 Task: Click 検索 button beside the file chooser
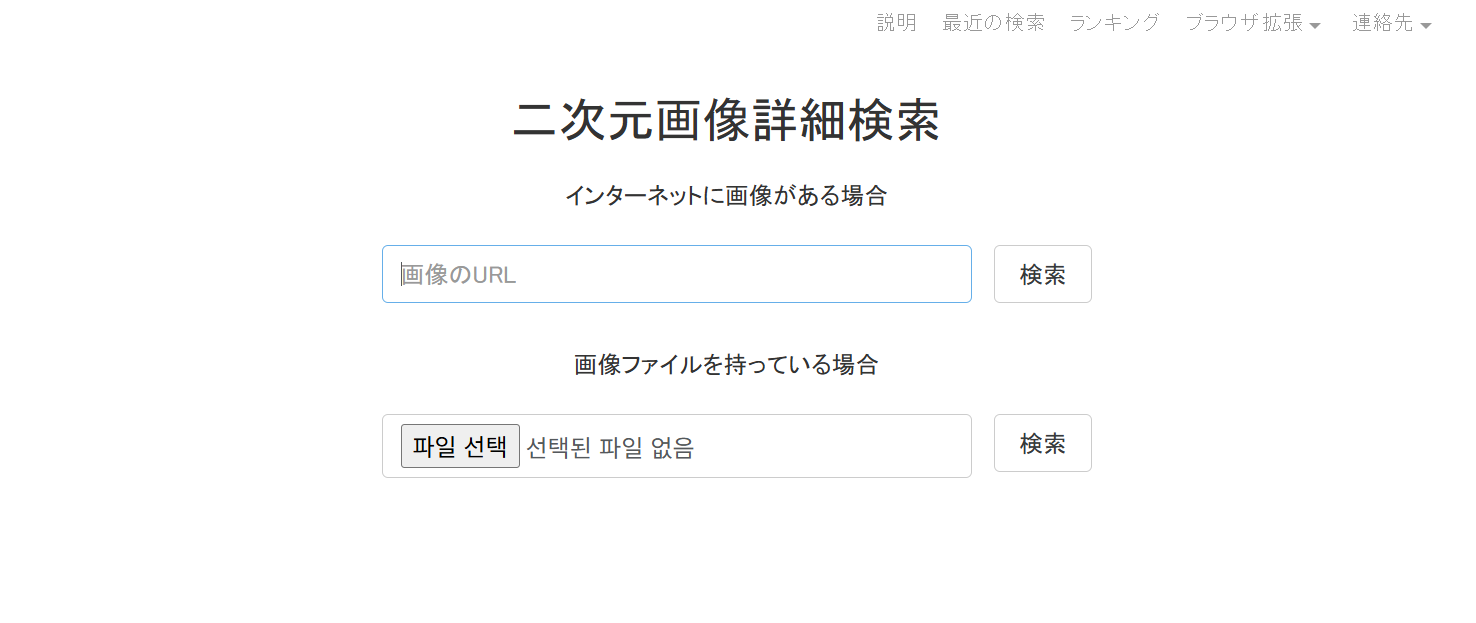(x=1043, y=443)
